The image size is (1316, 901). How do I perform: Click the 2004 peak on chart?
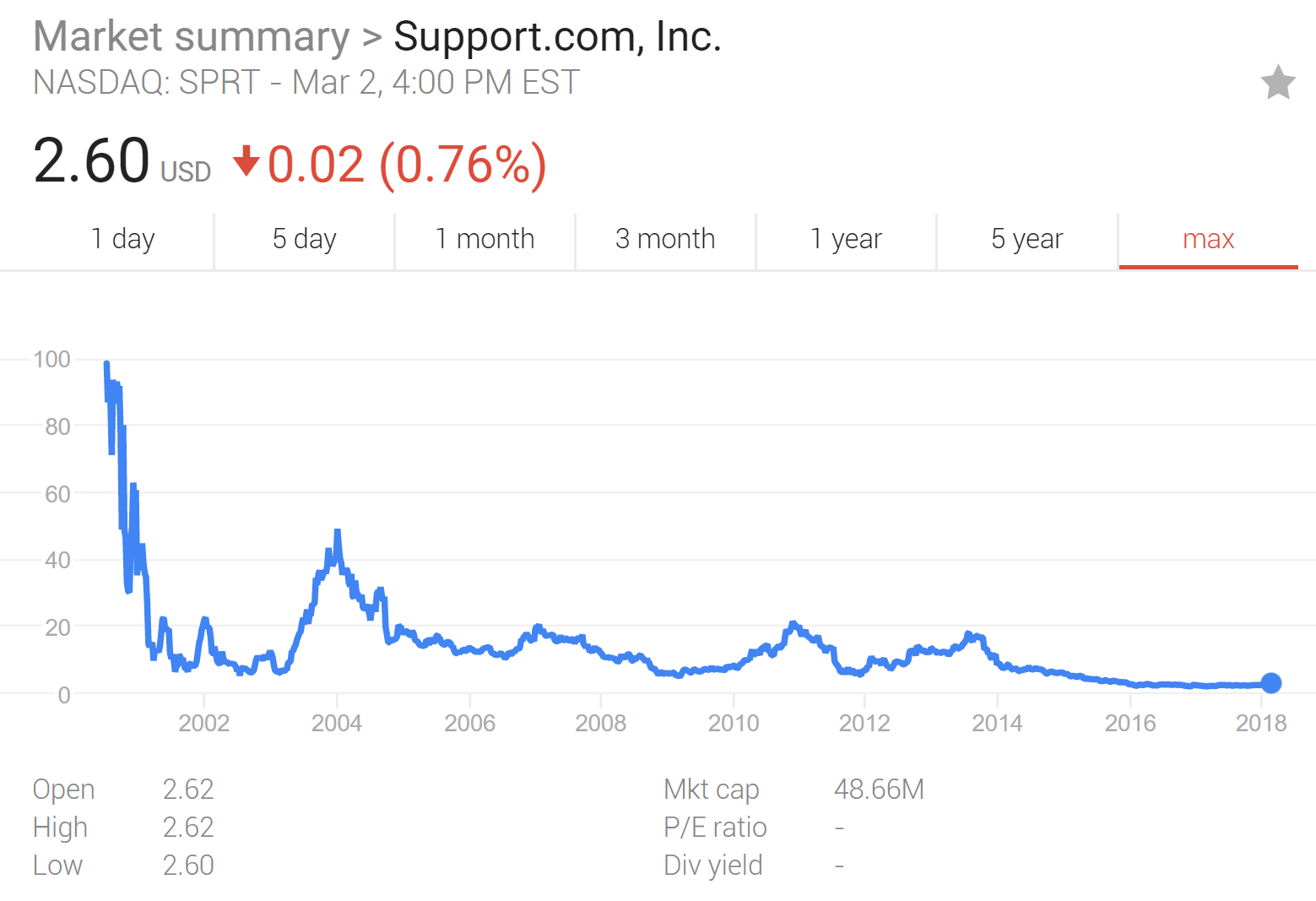[x=337, y=532]
